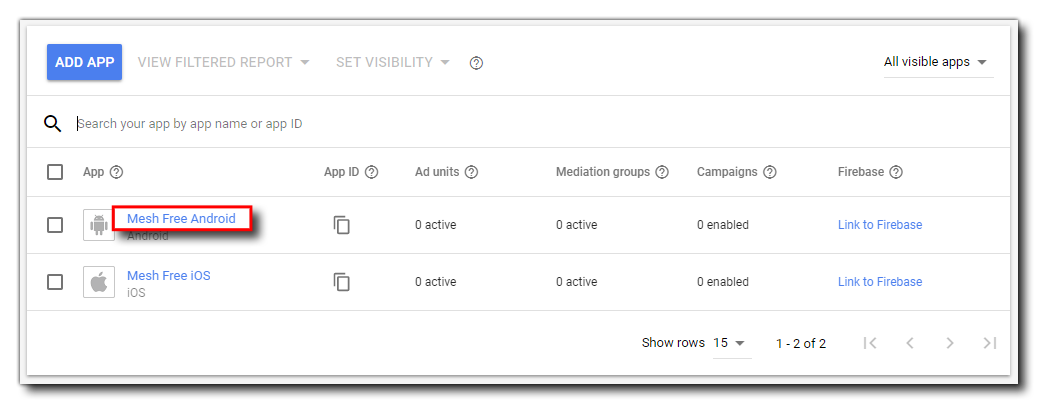Click Link to Firebase for the iOS app
The height and width of the screenshot is (404, 1038).
point(879,282)
